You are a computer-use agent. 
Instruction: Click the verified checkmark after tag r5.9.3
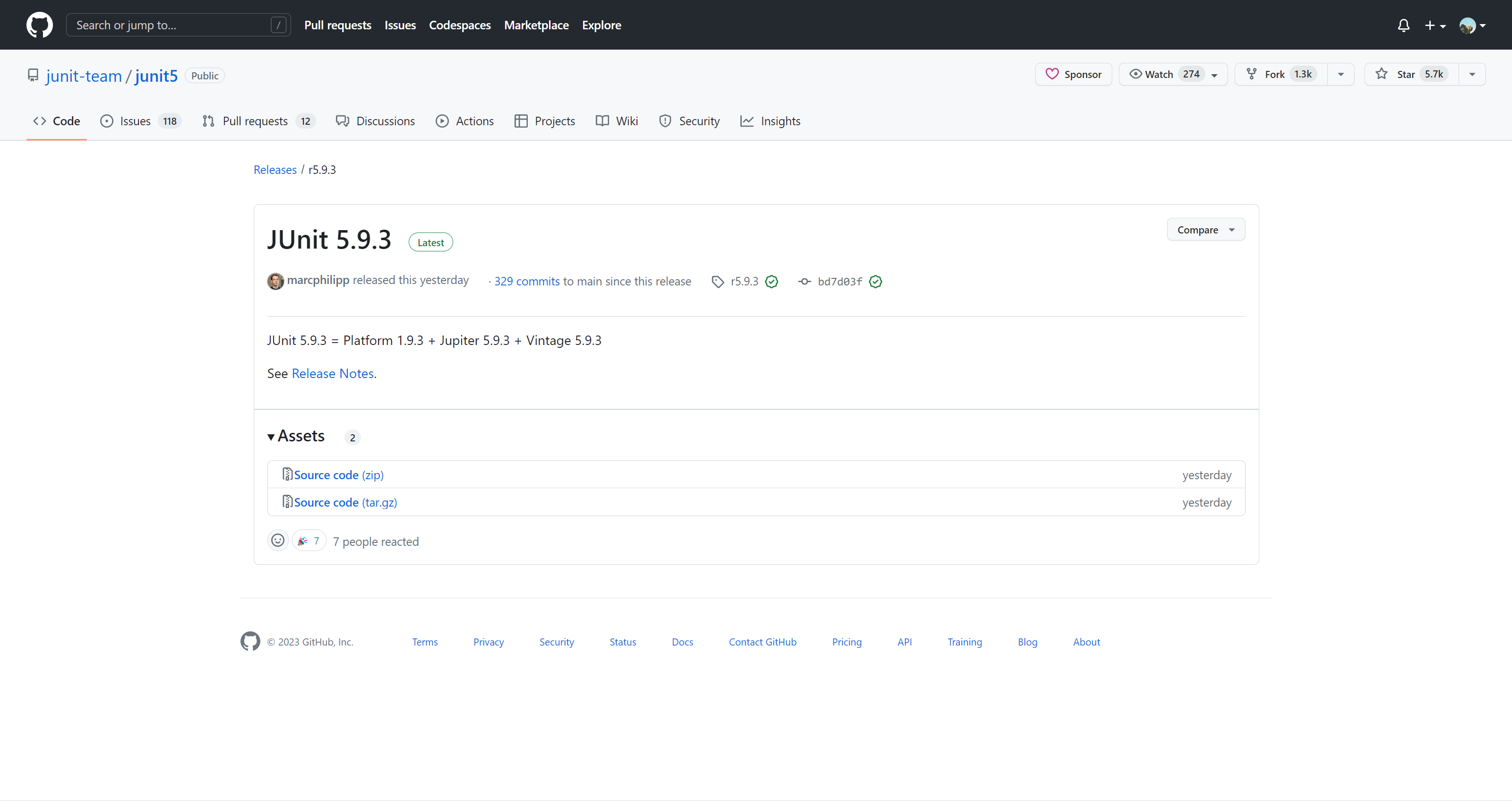(x=771, y=282)
